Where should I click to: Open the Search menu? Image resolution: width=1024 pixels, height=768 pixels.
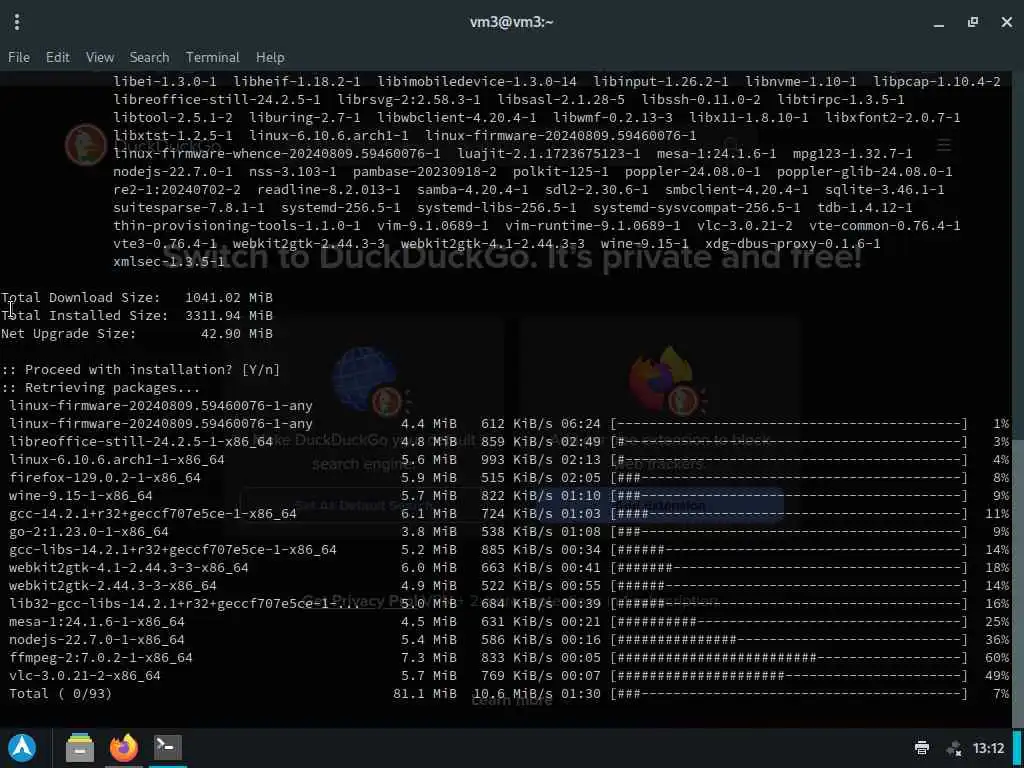150,57
